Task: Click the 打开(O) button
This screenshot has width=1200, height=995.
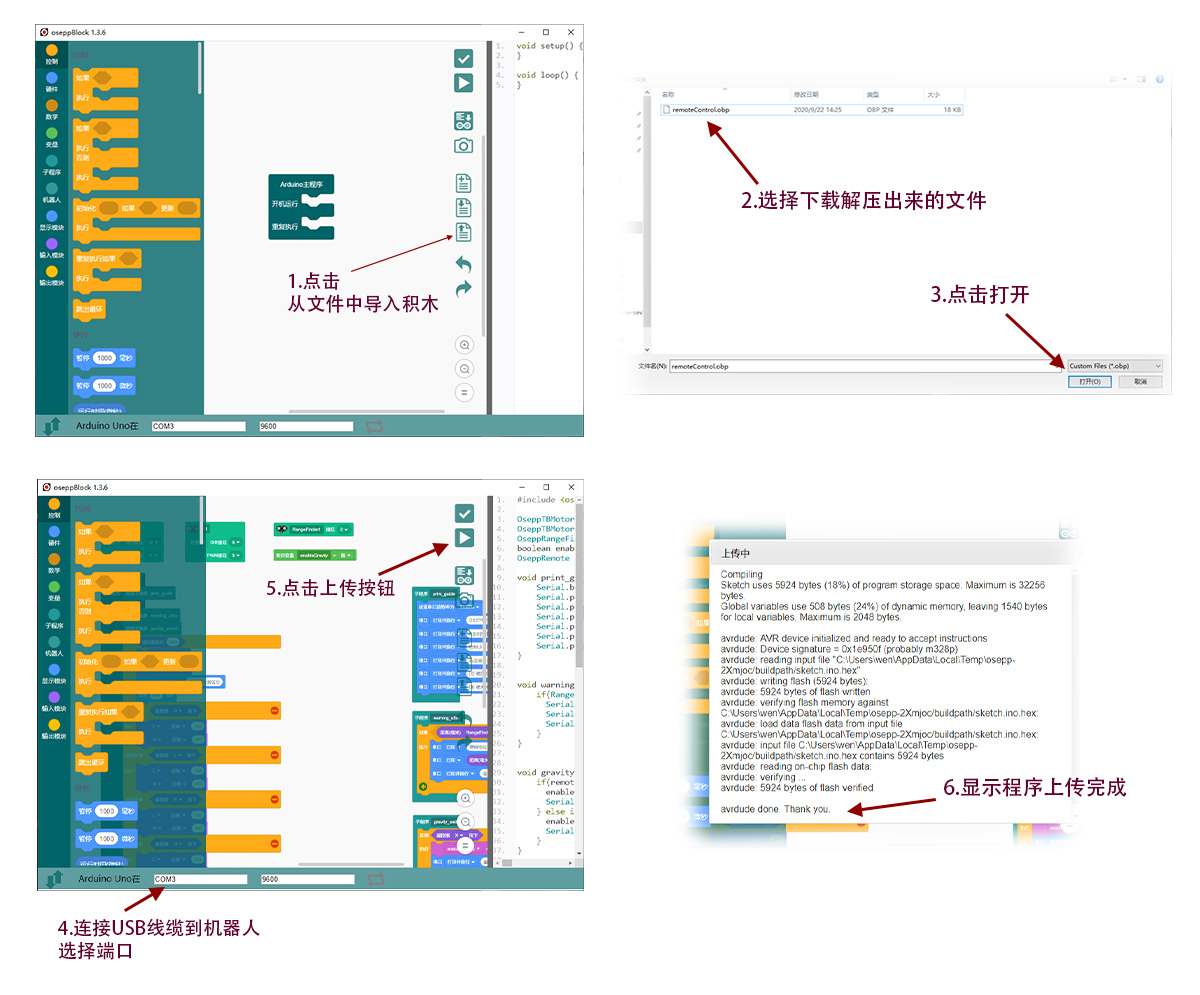Action: tap(1089, 382)
